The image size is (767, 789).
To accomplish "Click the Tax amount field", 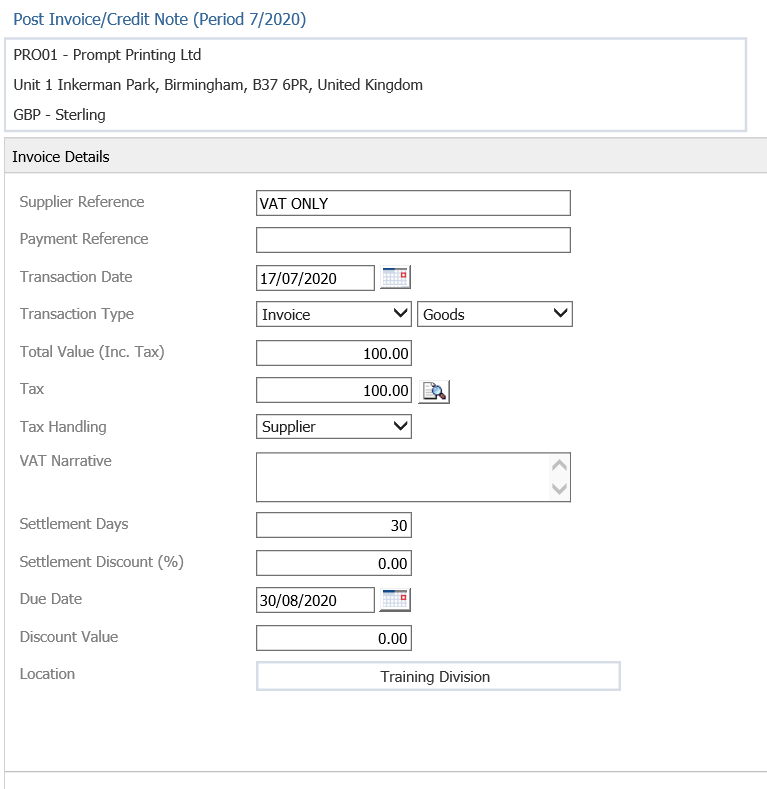I will (334, 390).
